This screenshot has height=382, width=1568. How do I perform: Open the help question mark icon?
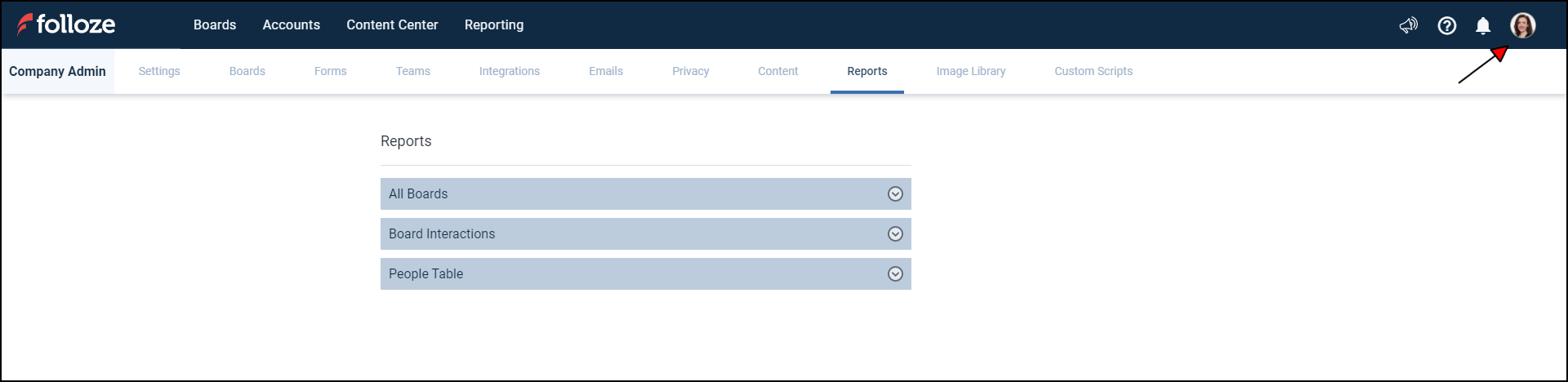point(1446,25)
